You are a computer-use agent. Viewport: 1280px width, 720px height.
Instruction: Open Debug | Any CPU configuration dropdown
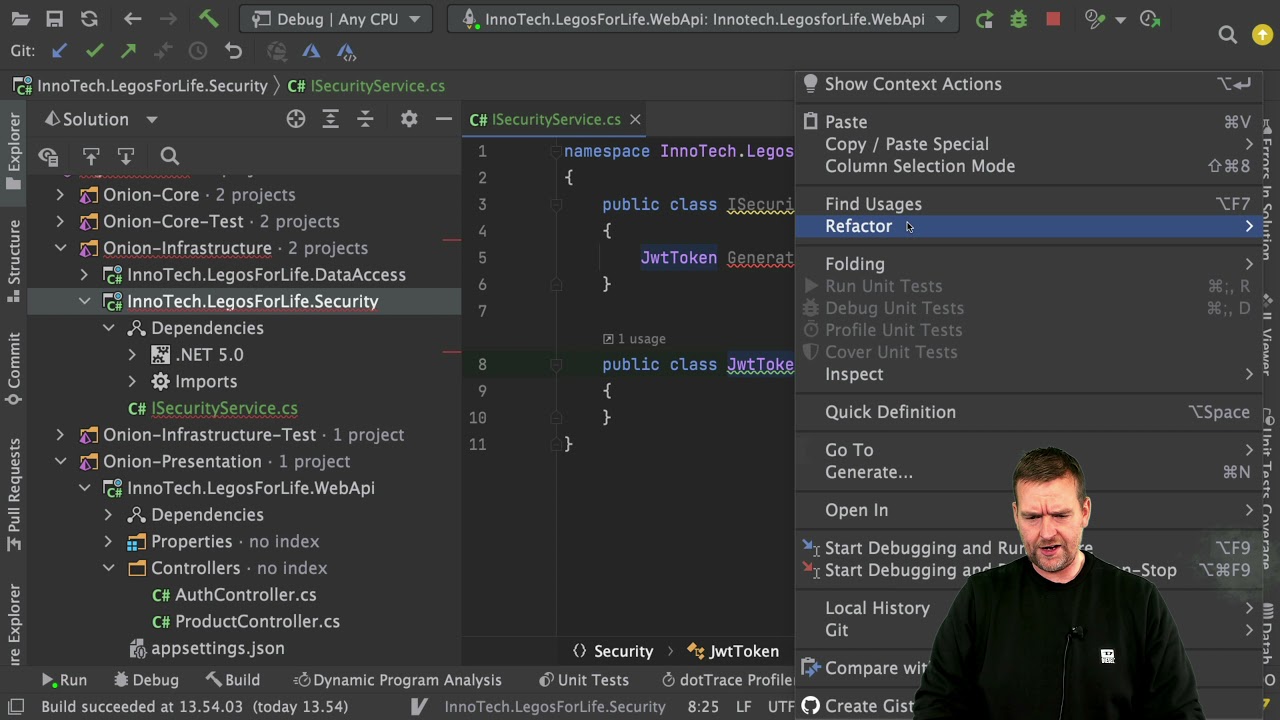click(336, 19)
